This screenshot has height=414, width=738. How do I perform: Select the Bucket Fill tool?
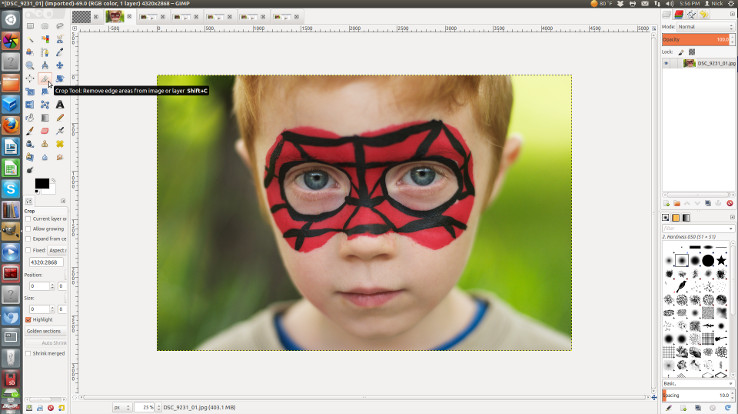tap(30, 118)
